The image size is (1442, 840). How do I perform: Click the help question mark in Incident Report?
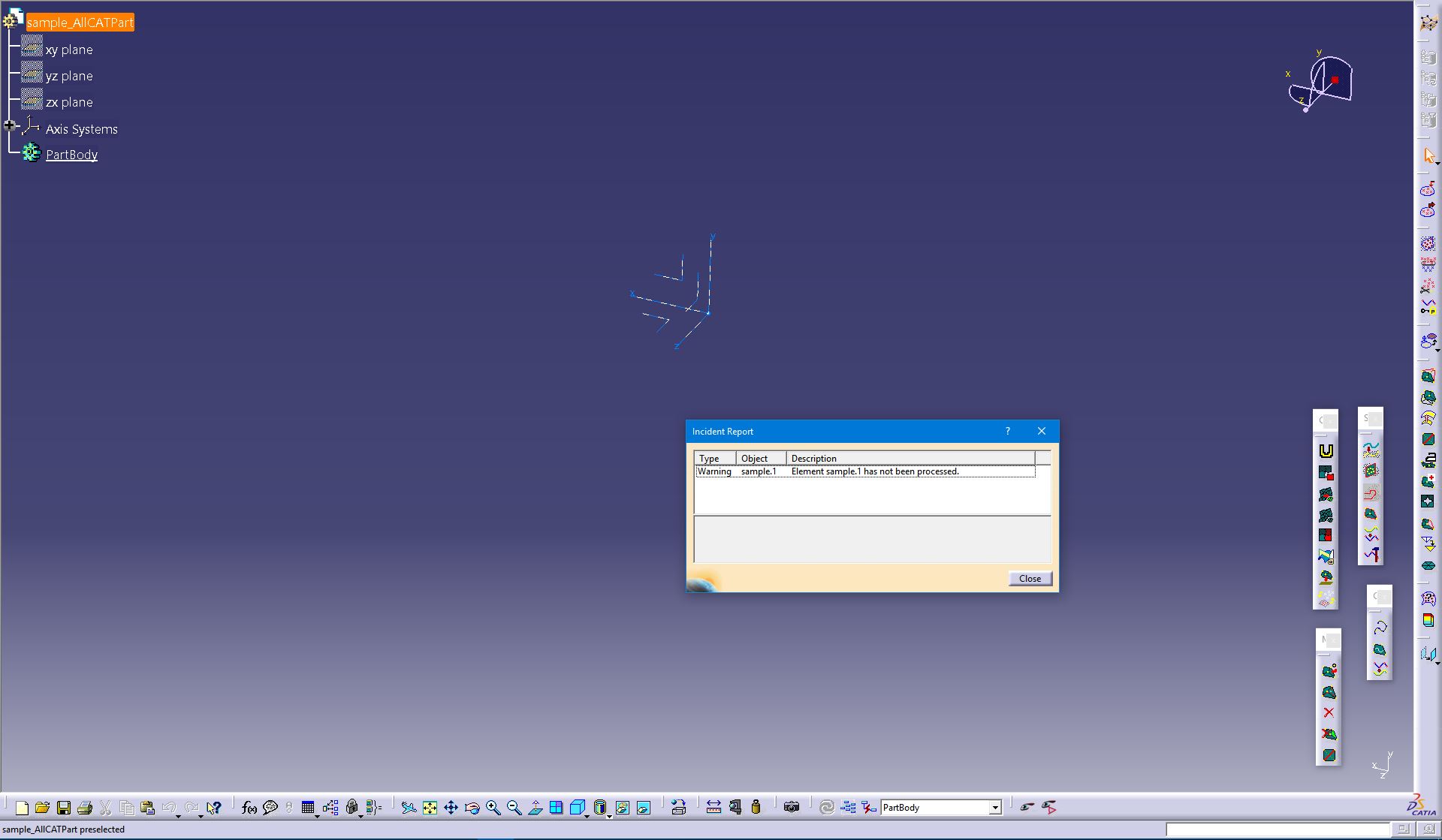pos(1008,431)
